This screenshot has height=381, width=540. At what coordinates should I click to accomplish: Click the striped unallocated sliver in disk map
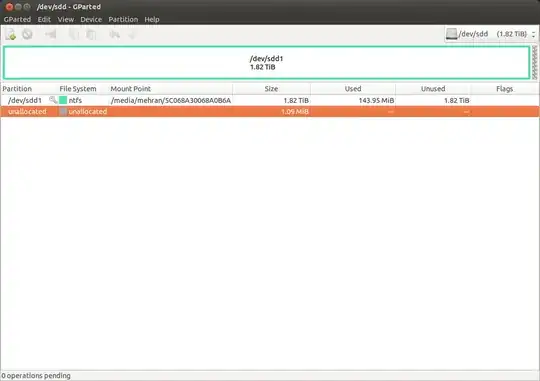pos(534,62)
